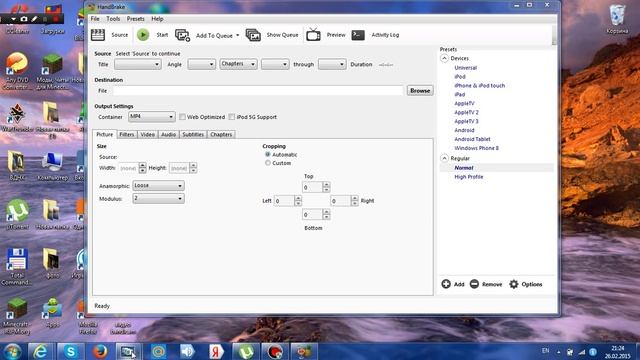
Task: Click the destination File path field
Action: click(x=258, y=91)
